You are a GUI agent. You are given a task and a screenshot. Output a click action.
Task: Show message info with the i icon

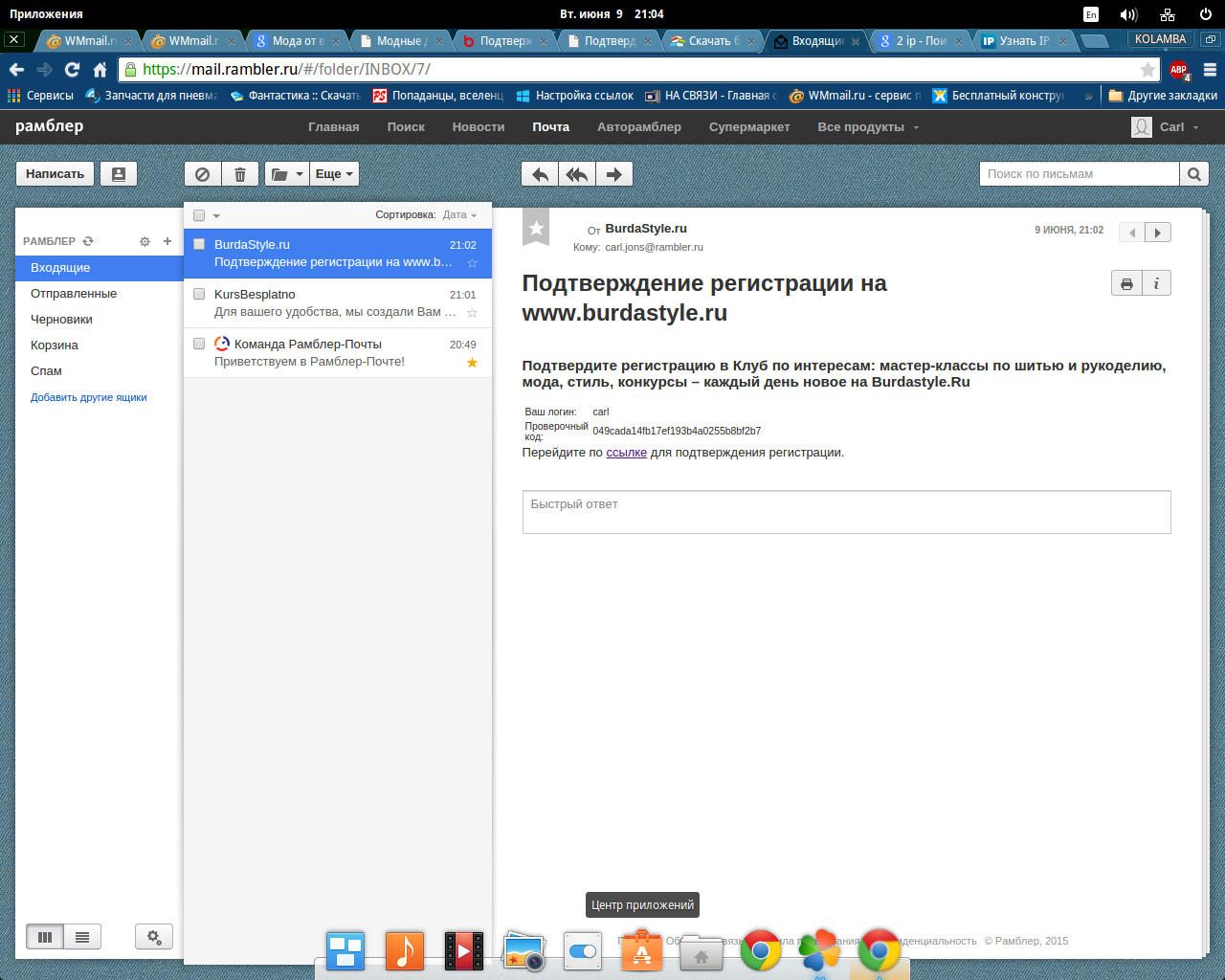1156,283
